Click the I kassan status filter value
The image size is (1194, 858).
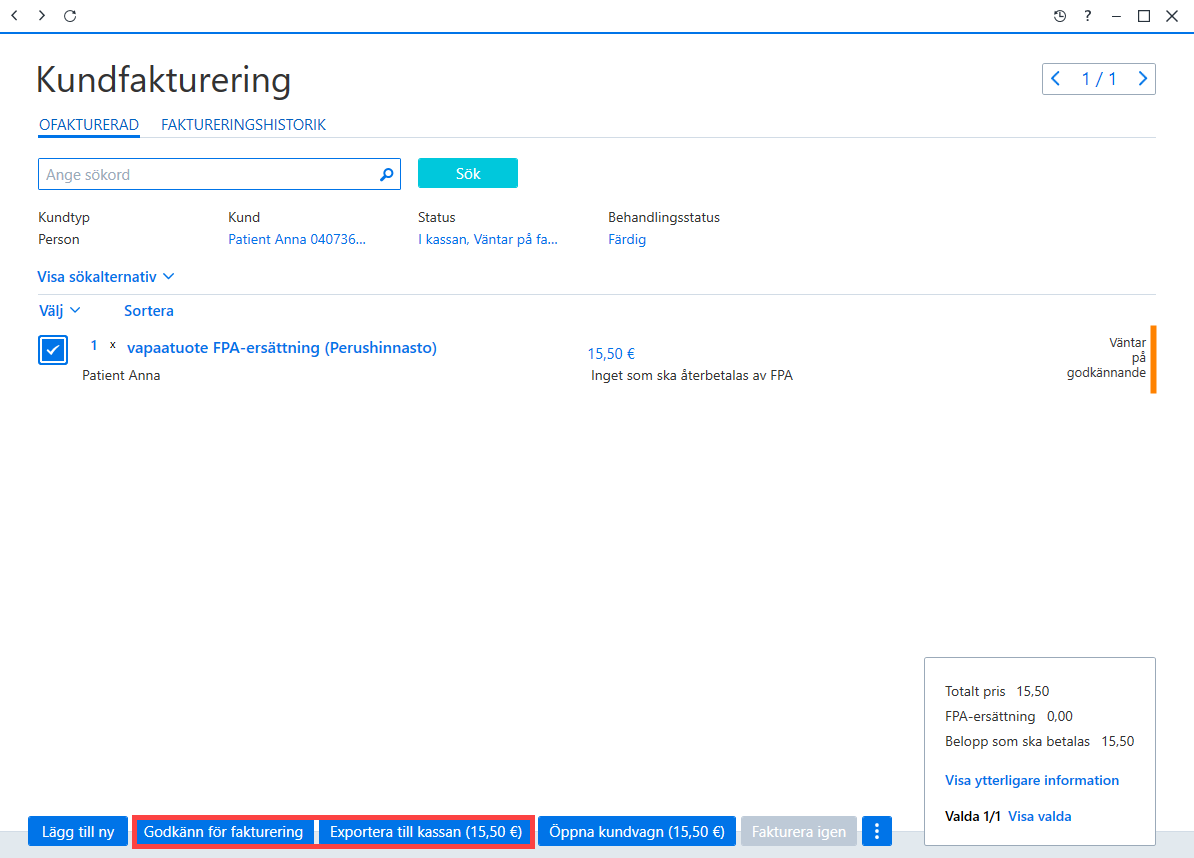point(487,239)
